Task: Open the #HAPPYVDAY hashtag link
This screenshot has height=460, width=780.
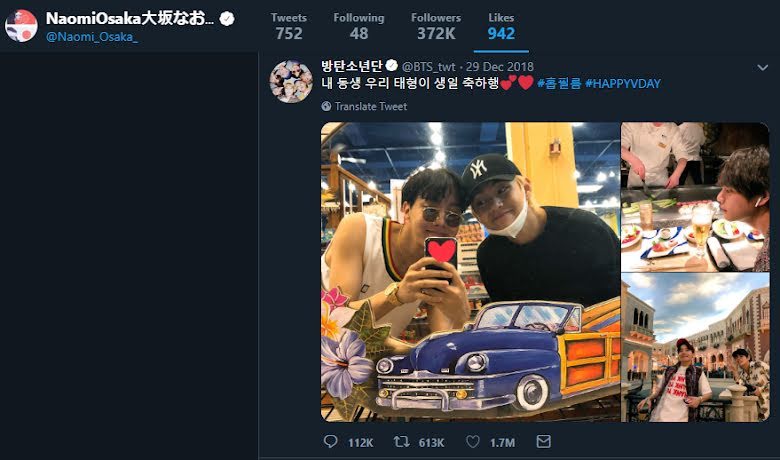Action: (623, 84)
